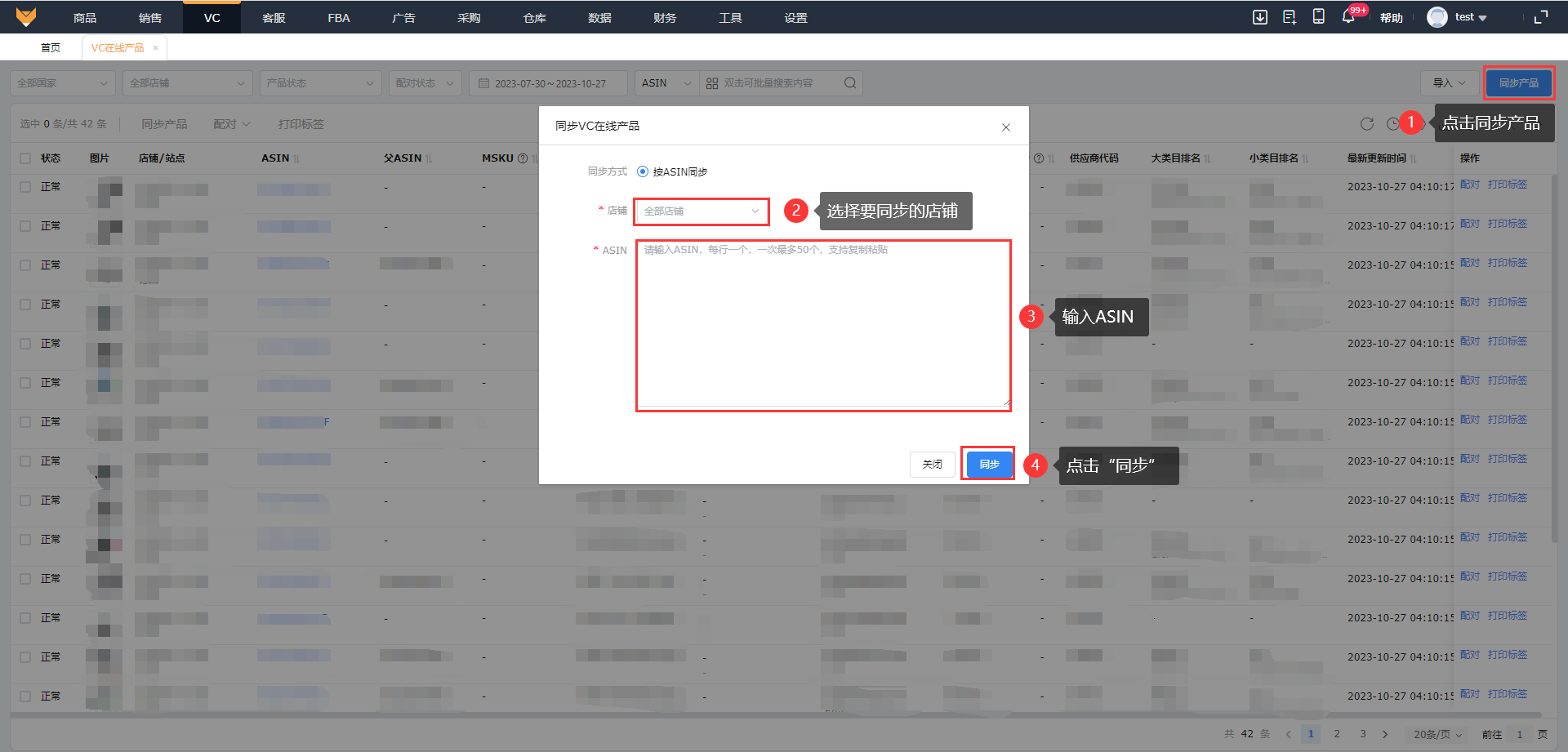Select the 按ASIN同步 radio button

tap(643, 171)
